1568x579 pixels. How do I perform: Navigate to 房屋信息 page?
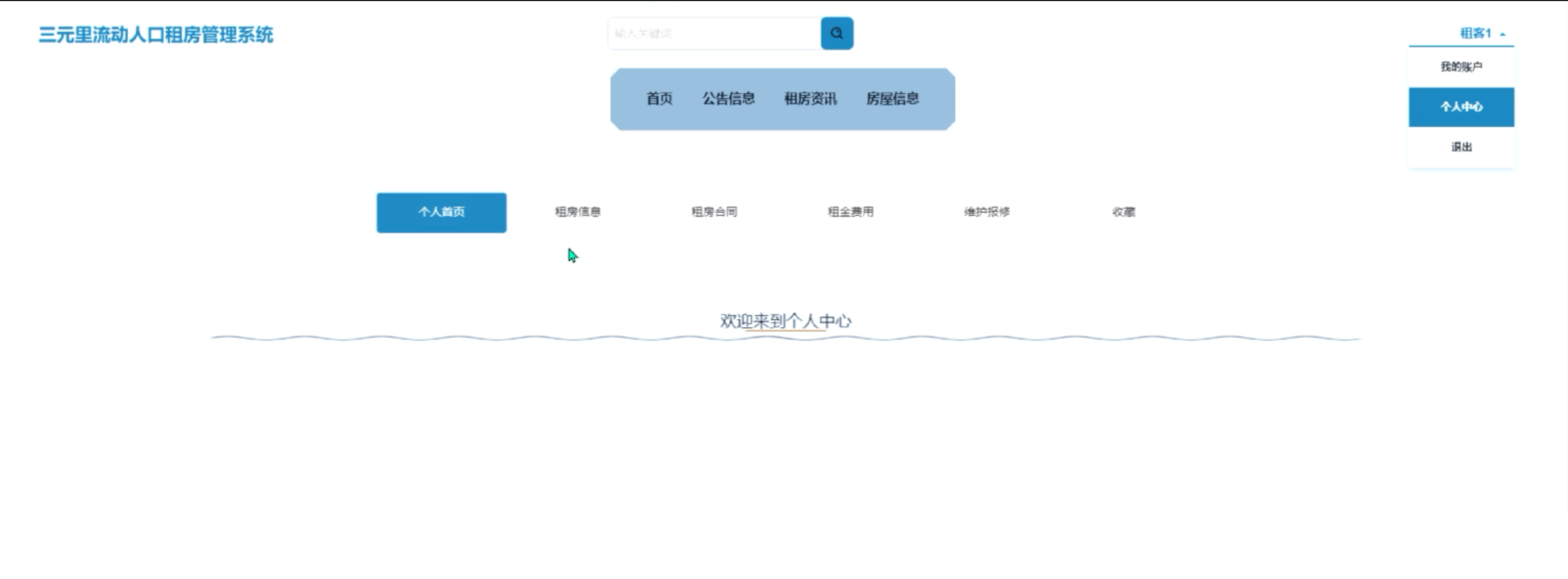click(892, 99)
